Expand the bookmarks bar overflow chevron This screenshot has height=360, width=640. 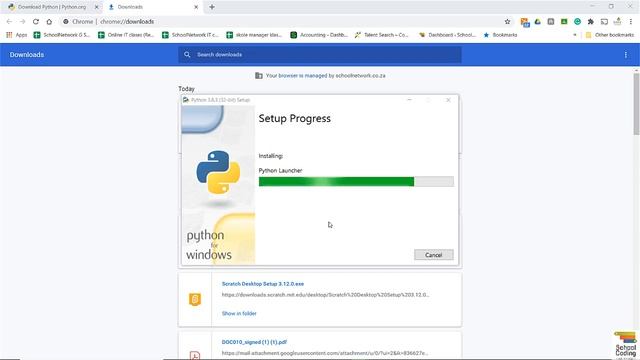(x=575, y=35)
